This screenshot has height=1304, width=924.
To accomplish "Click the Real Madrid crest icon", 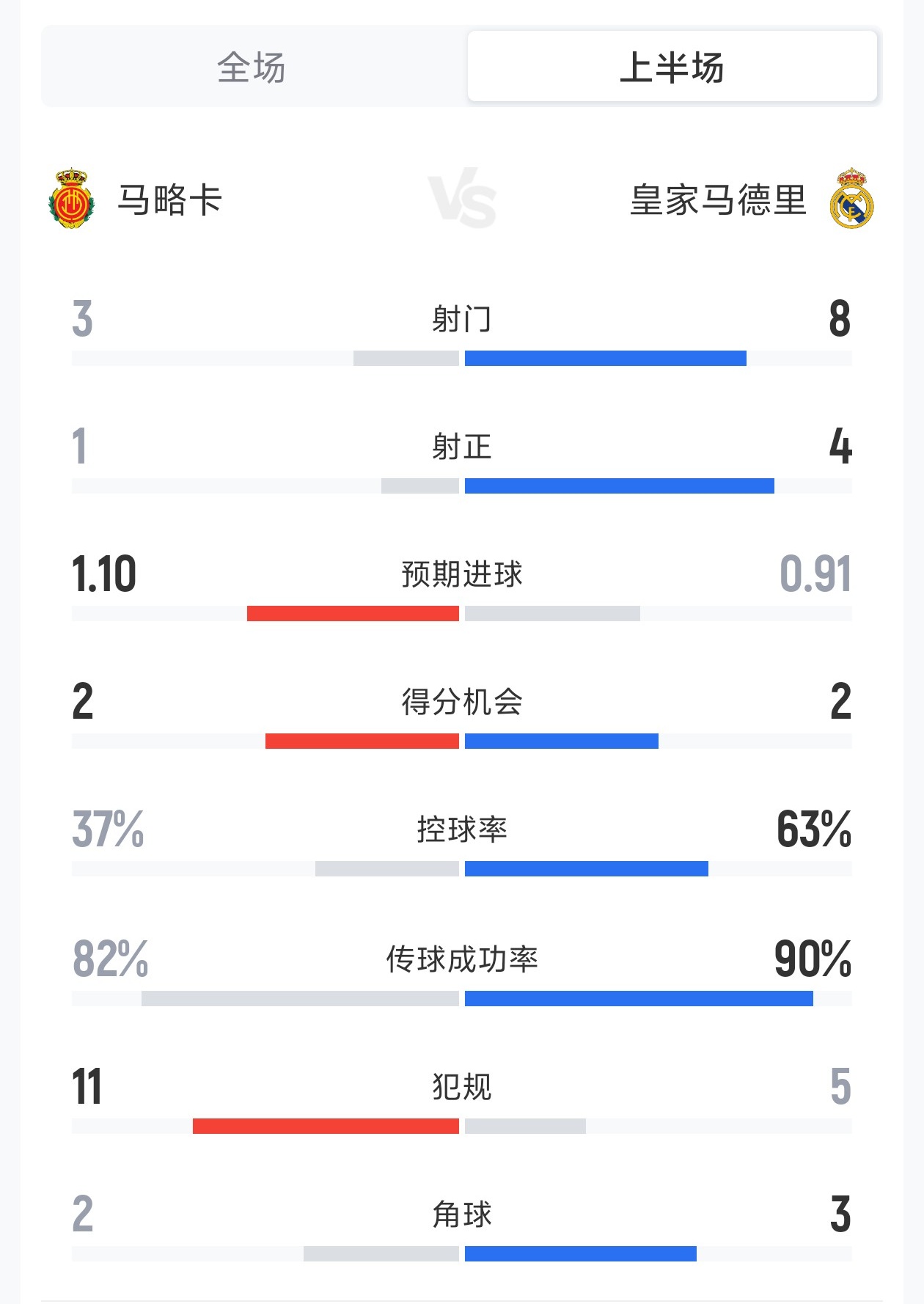I will 851,199.
